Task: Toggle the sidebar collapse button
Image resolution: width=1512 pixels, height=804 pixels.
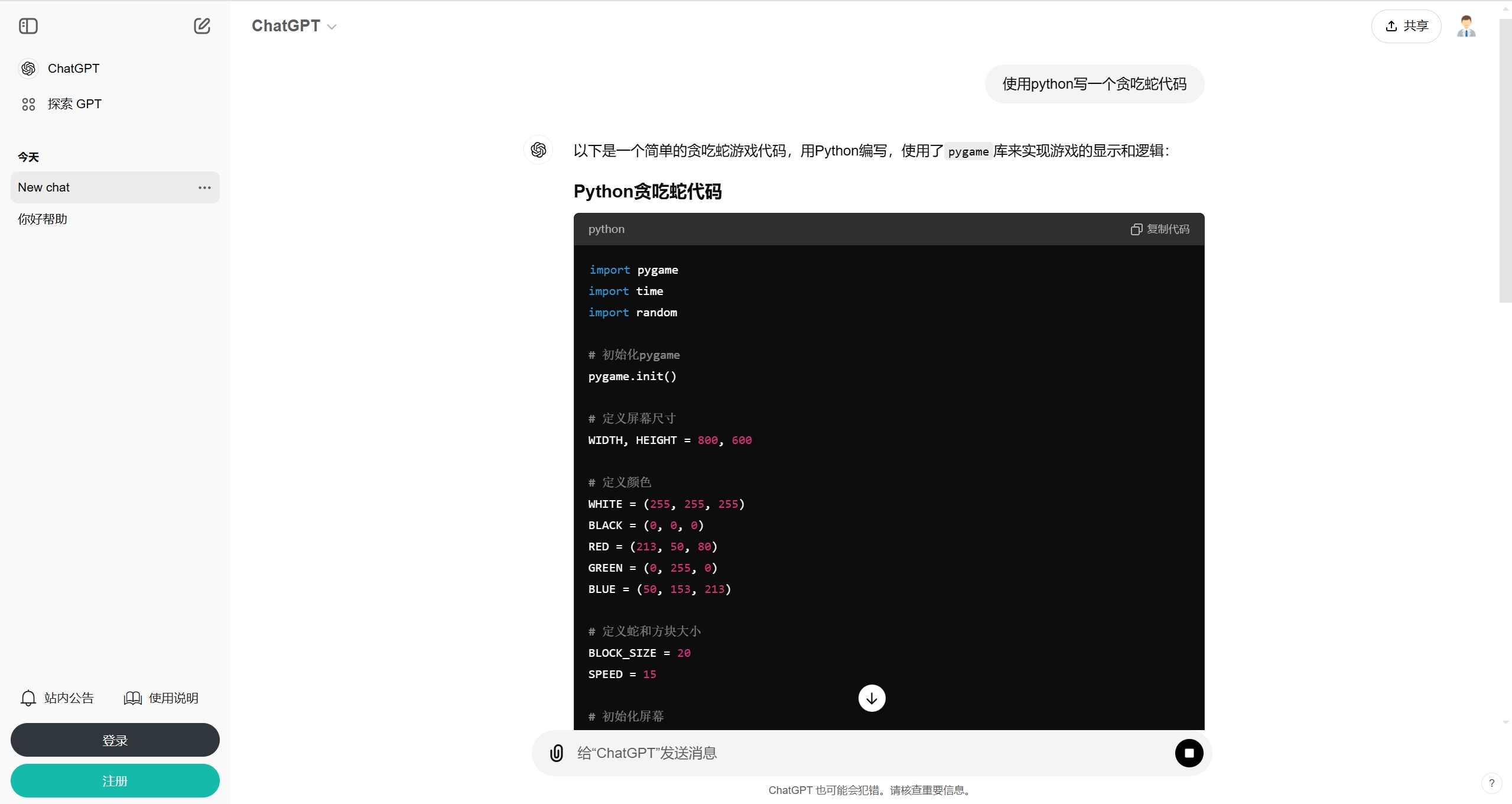Action: pos(28,26)
